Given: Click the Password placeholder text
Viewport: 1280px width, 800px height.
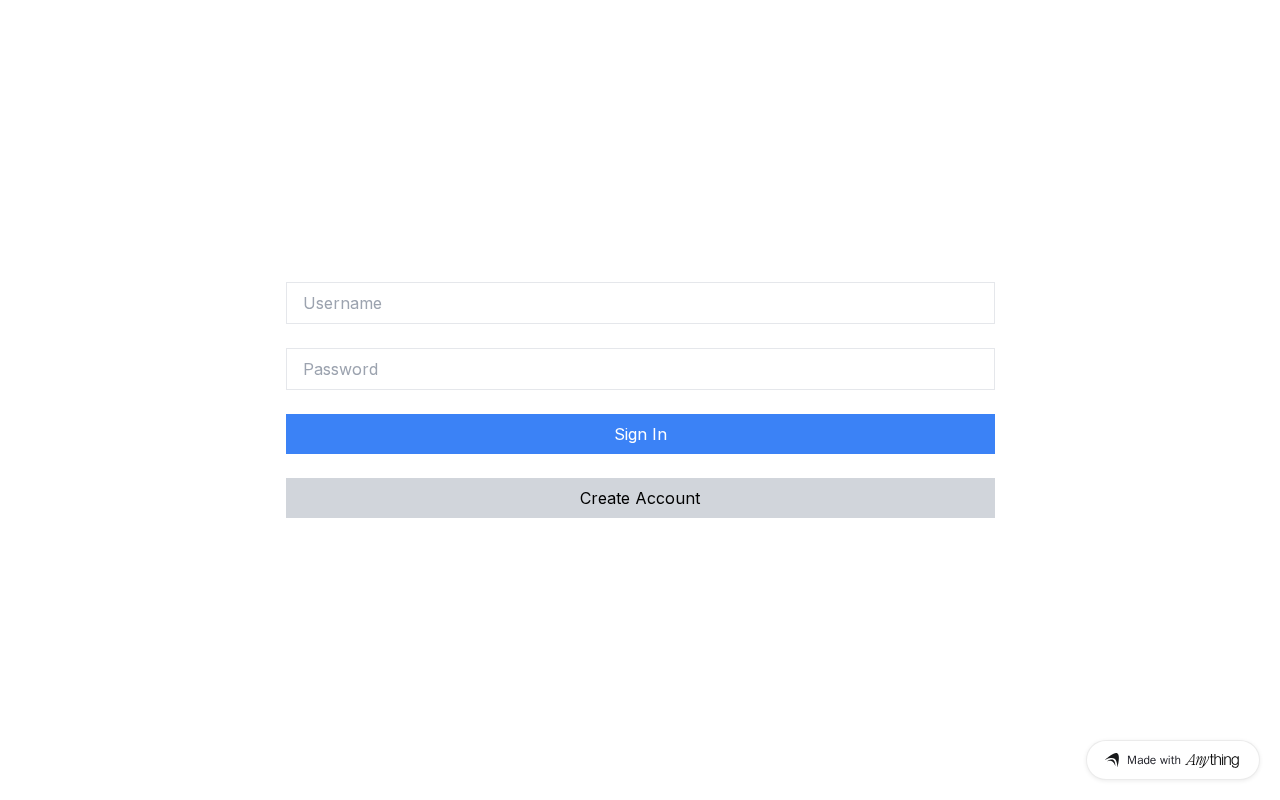Looking at the screenshot, I should pos(341,369).
